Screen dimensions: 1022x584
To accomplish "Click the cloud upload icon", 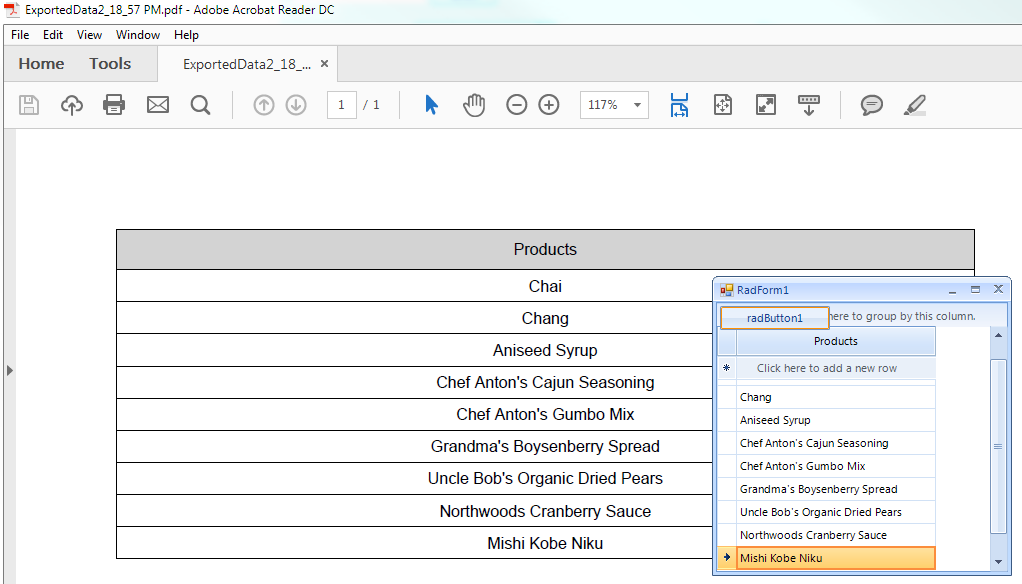I will tap(72, 105).
